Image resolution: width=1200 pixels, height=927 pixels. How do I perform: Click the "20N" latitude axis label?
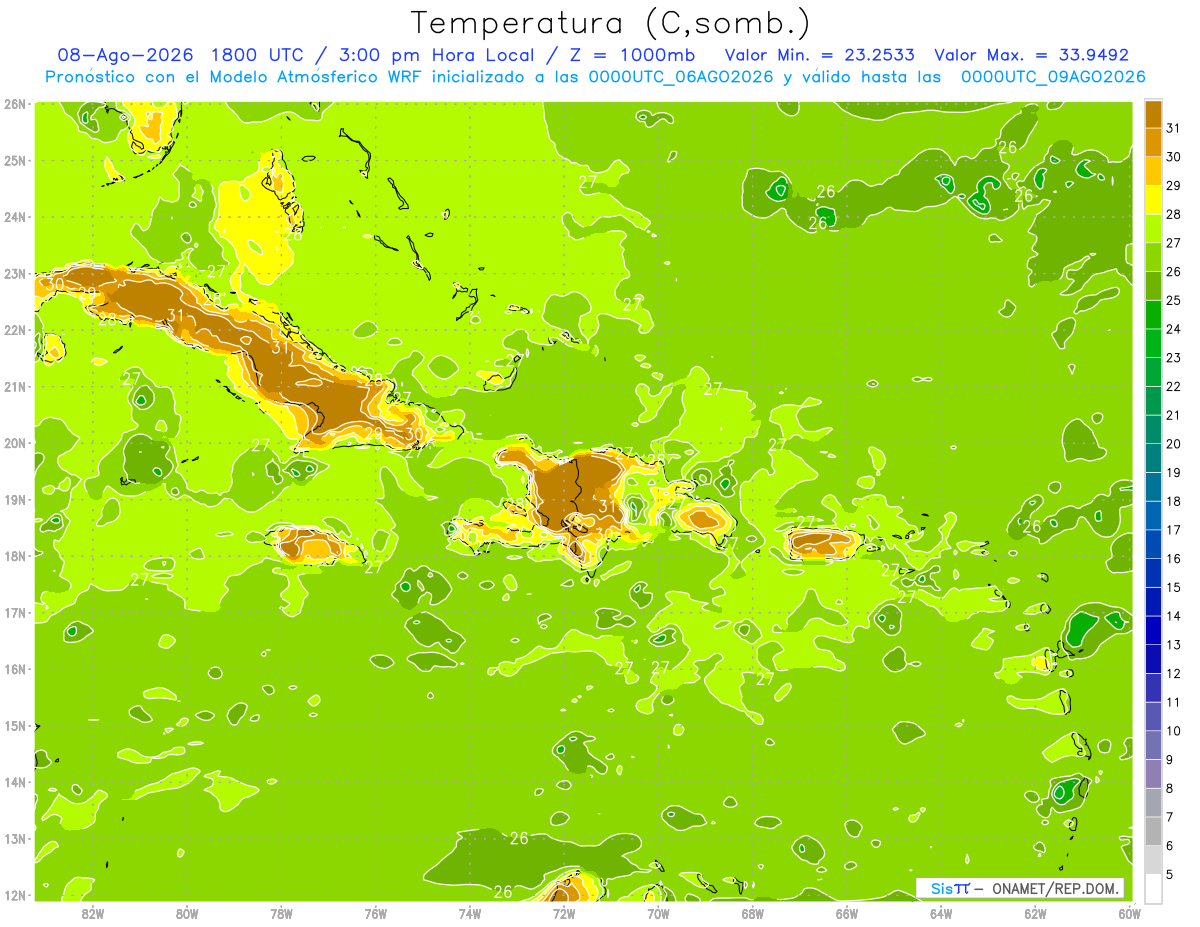click(15, 443)
